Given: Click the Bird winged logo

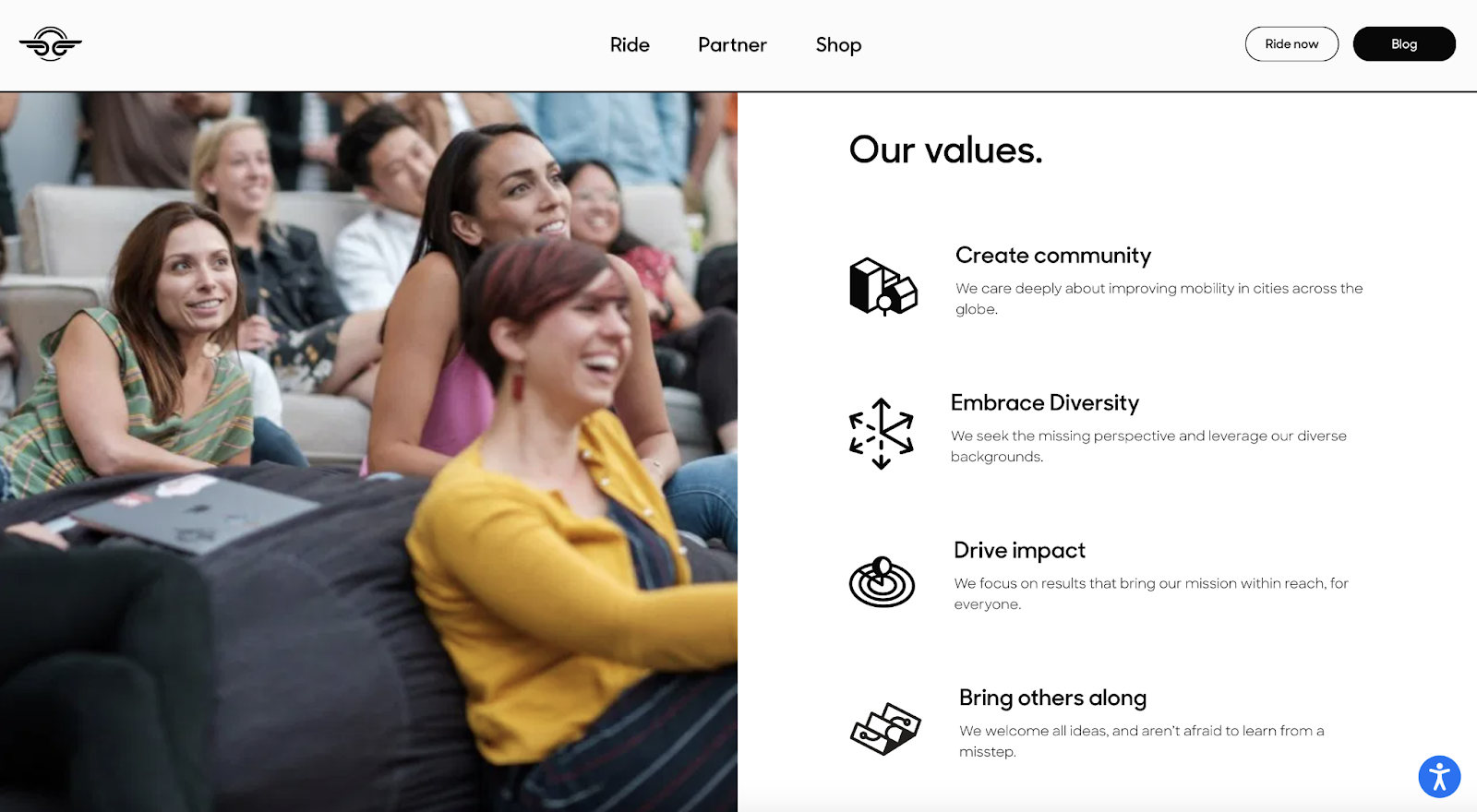Looking at the screenshot, I should click(x=51, y=43).
